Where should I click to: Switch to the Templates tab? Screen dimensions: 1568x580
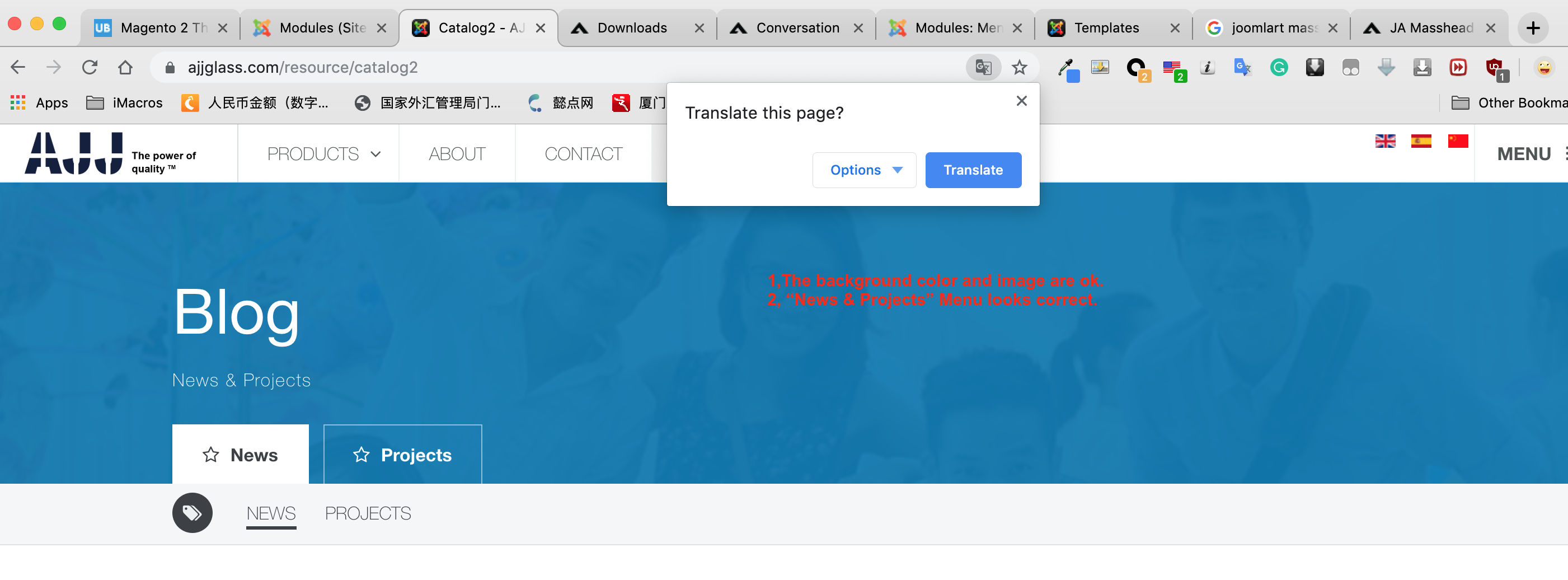click(1114, 28)
